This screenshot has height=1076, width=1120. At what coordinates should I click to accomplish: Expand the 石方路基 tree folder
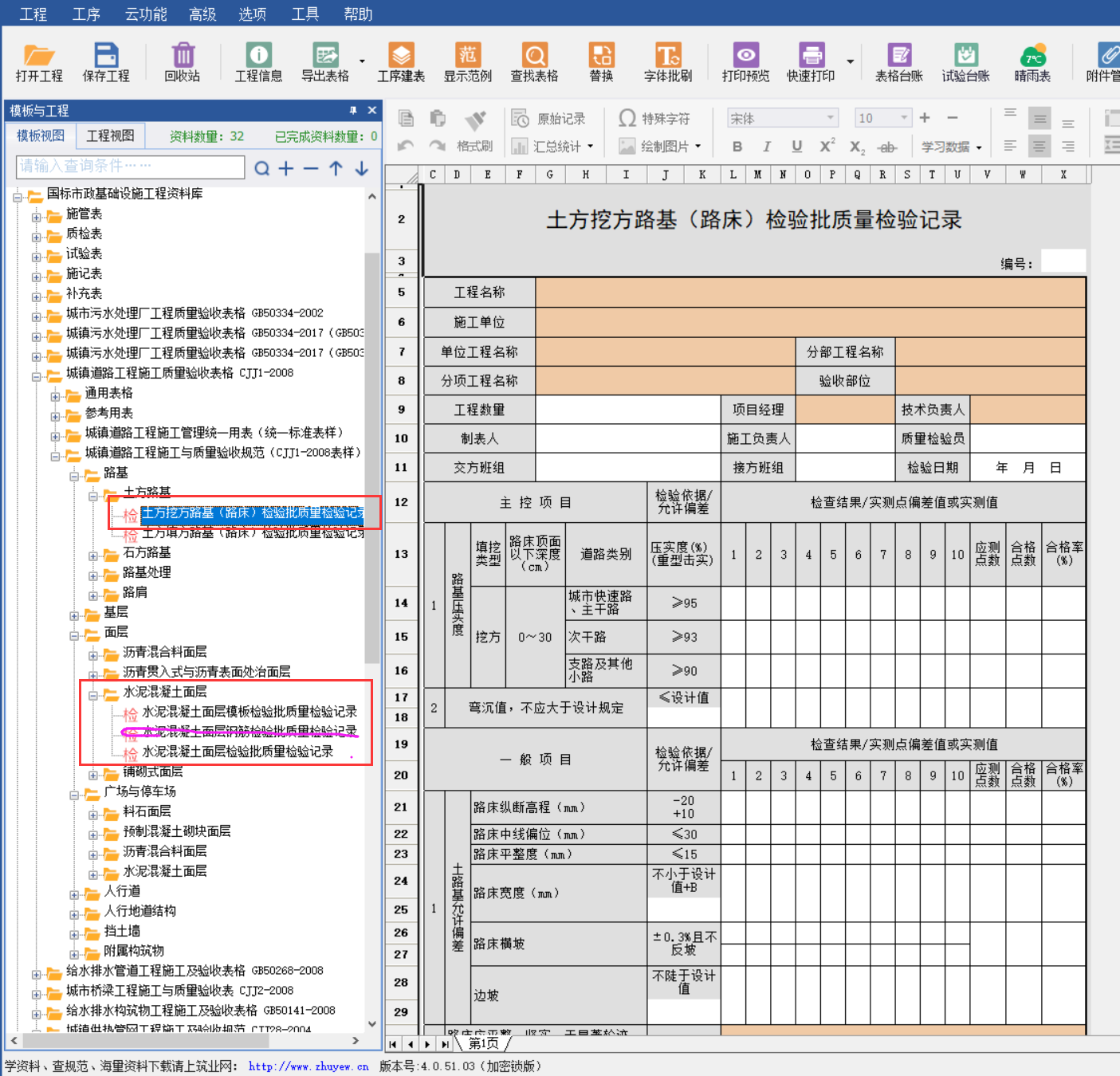pos(92,556)
